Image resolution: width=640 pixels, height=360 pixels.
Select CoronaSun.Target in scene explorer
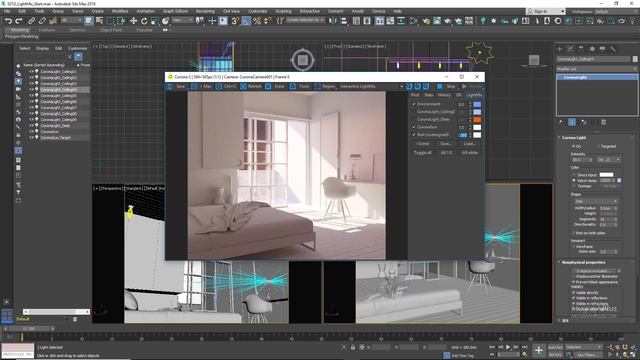56,138
